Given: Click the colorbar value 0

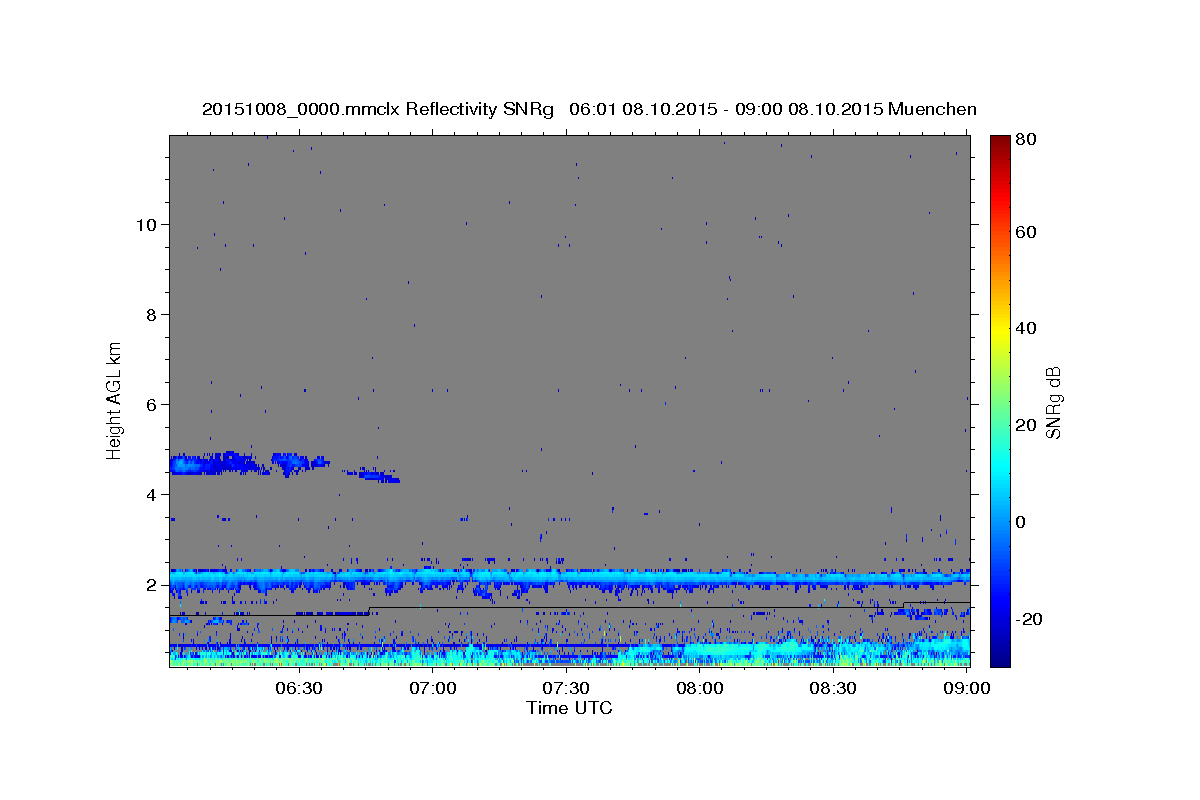Looking at the screenshot, I should [1021, 522].
